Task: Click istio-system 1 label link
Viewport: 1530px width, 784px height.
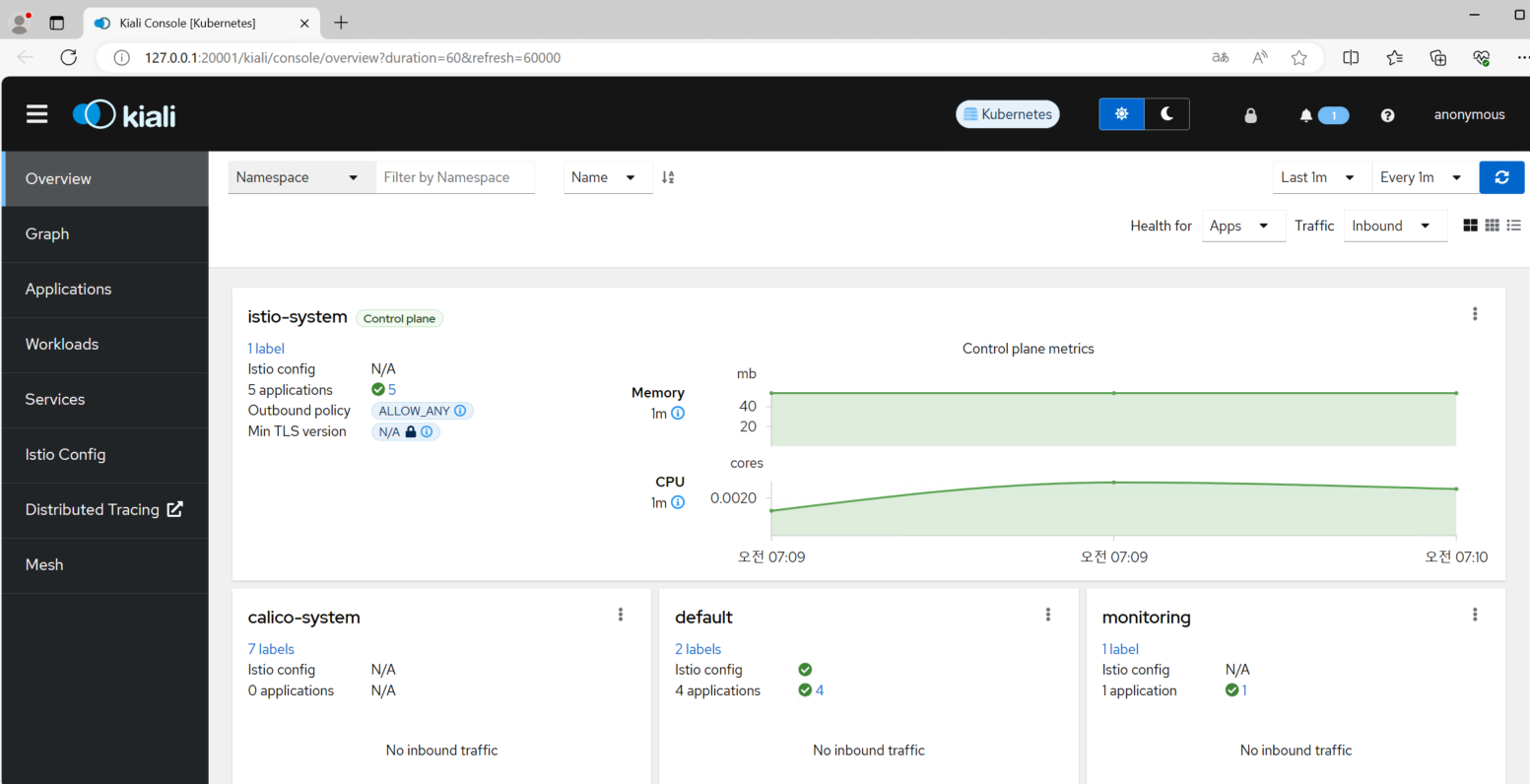Action: click(x=266, y=349)
